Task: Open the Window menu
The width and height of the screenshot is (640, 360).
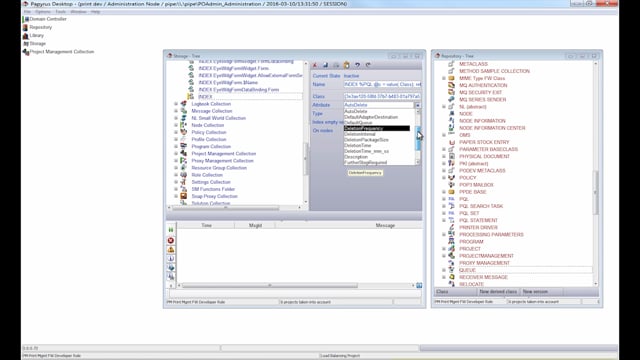Action: [x=78, y=12]
